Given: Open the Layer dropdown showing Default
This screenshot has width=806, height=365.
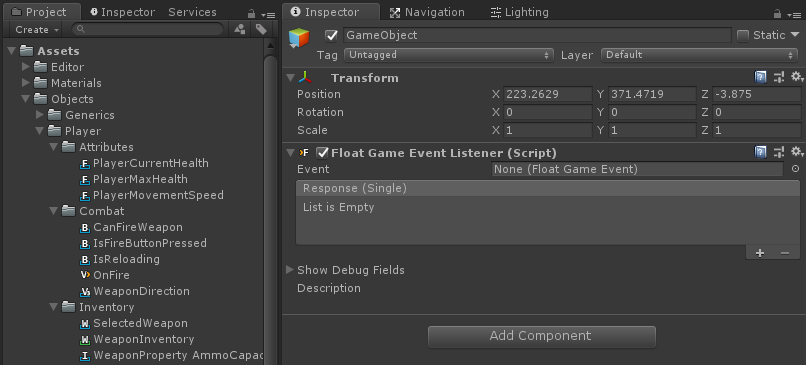Looking at the screenshot, I should coord(701,55).
